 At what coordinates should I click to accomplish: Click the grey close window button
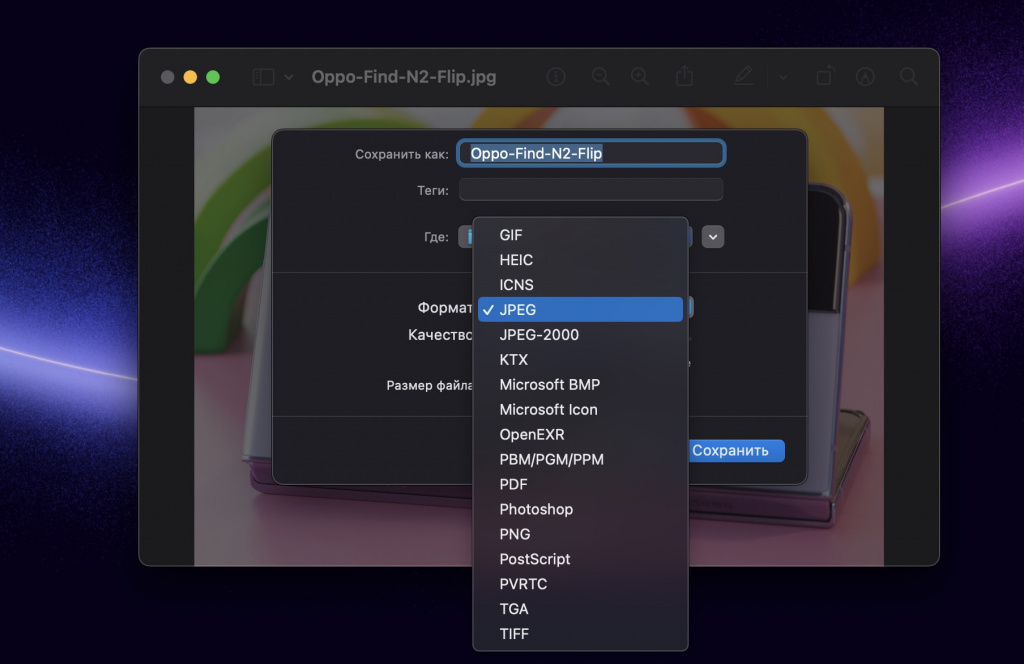click(x=167, y=77)
